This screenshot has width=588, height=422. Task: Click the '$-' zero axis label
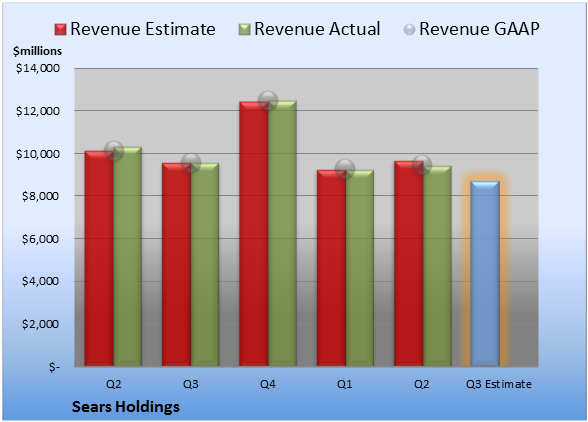[54, 367]
